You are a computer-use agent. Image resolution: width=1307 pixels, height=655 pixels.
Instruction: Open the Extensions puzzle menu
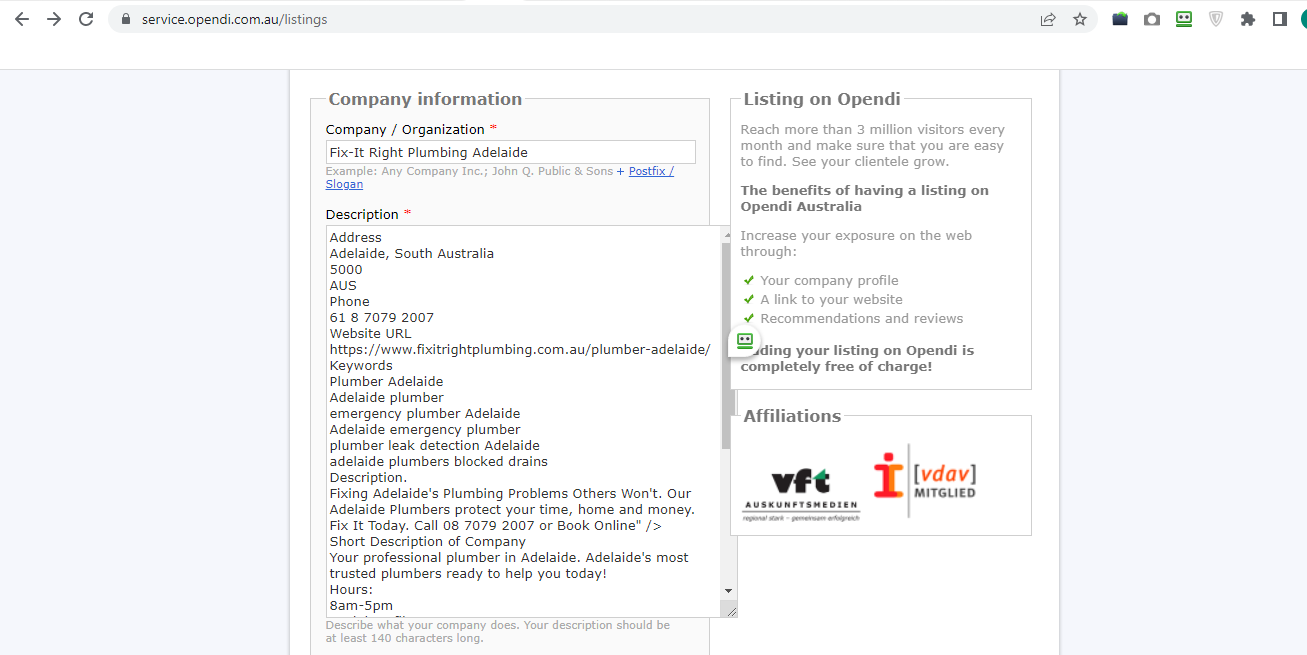1248,19
